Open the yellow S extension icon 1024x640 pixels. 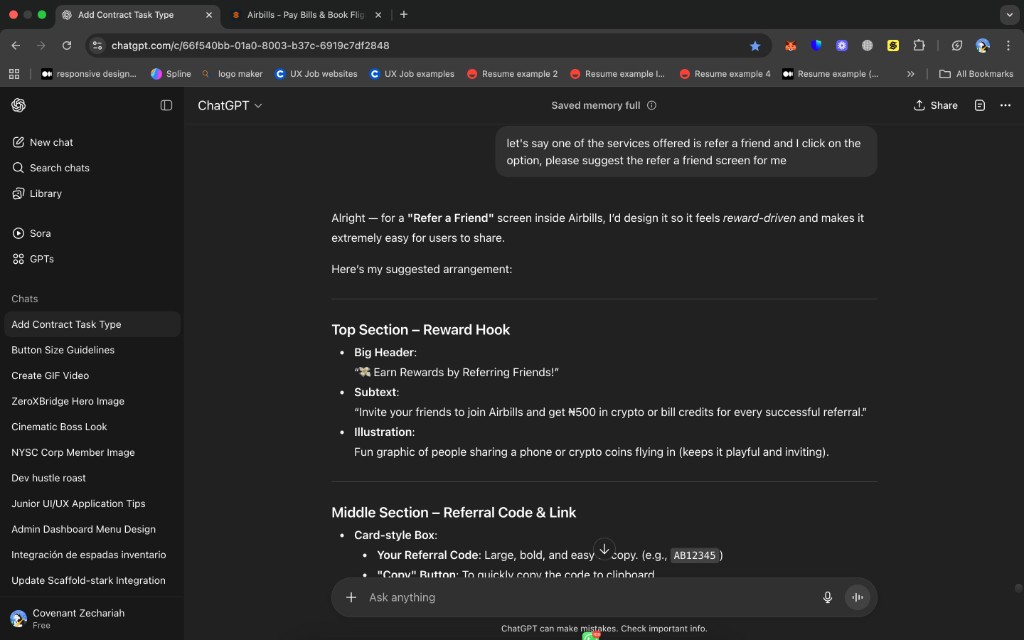pyautogui.click(x=893, y=45)
